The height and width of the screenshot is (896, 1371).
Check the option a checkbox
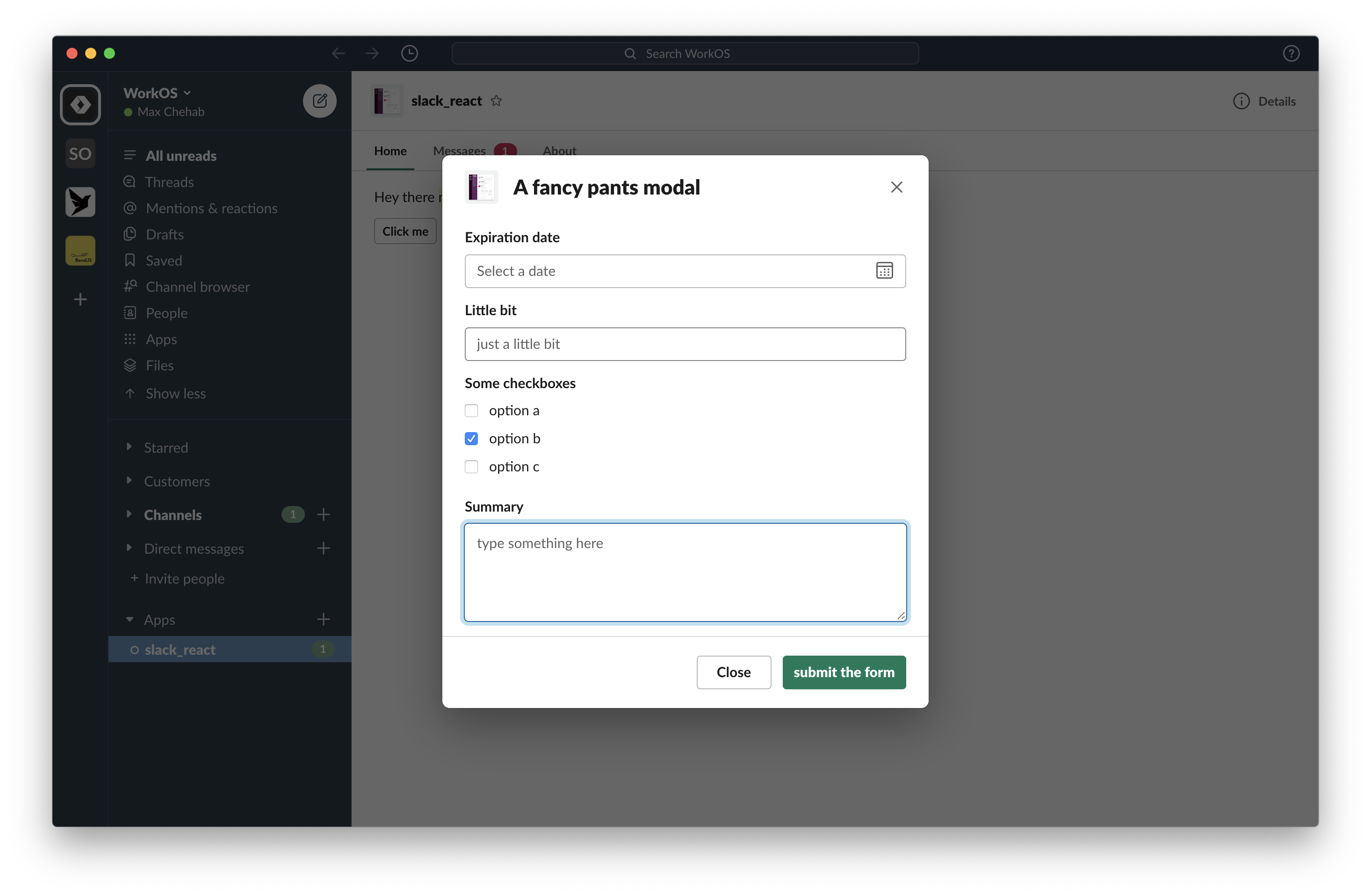pos(471,411)
